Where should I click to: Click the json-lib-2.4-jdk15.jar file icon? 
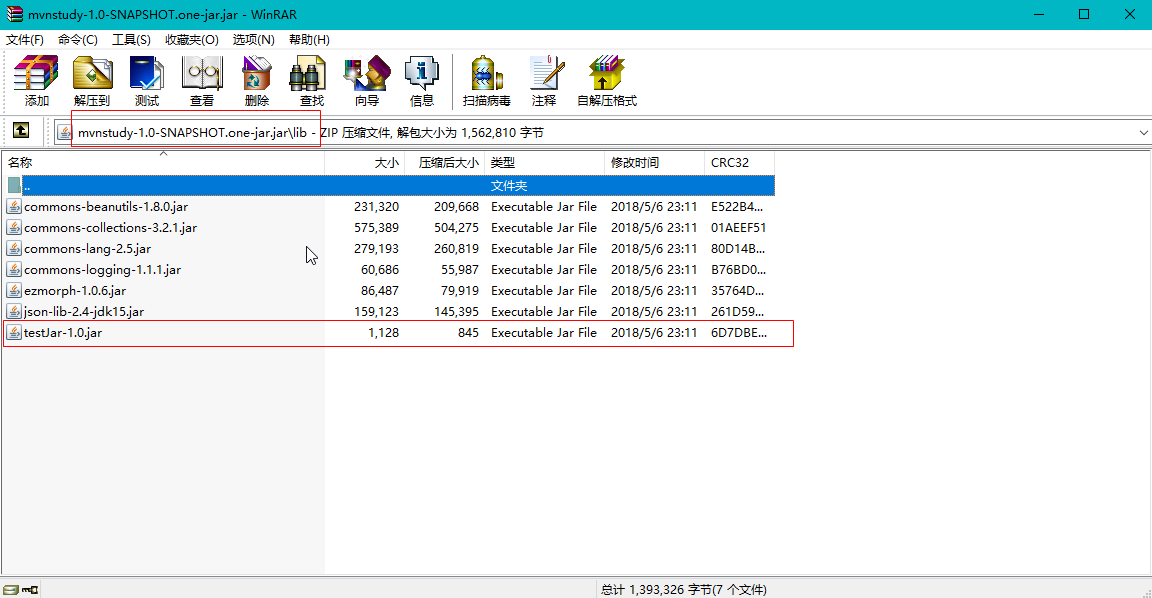tap(14, 311)
